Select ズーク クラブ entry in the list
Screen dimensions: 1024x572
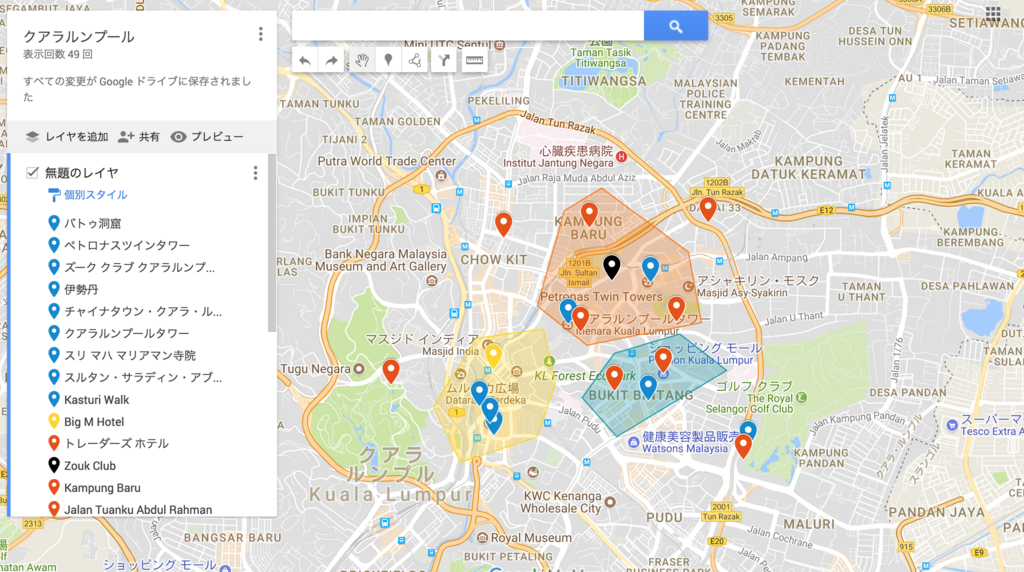[140, 268]
